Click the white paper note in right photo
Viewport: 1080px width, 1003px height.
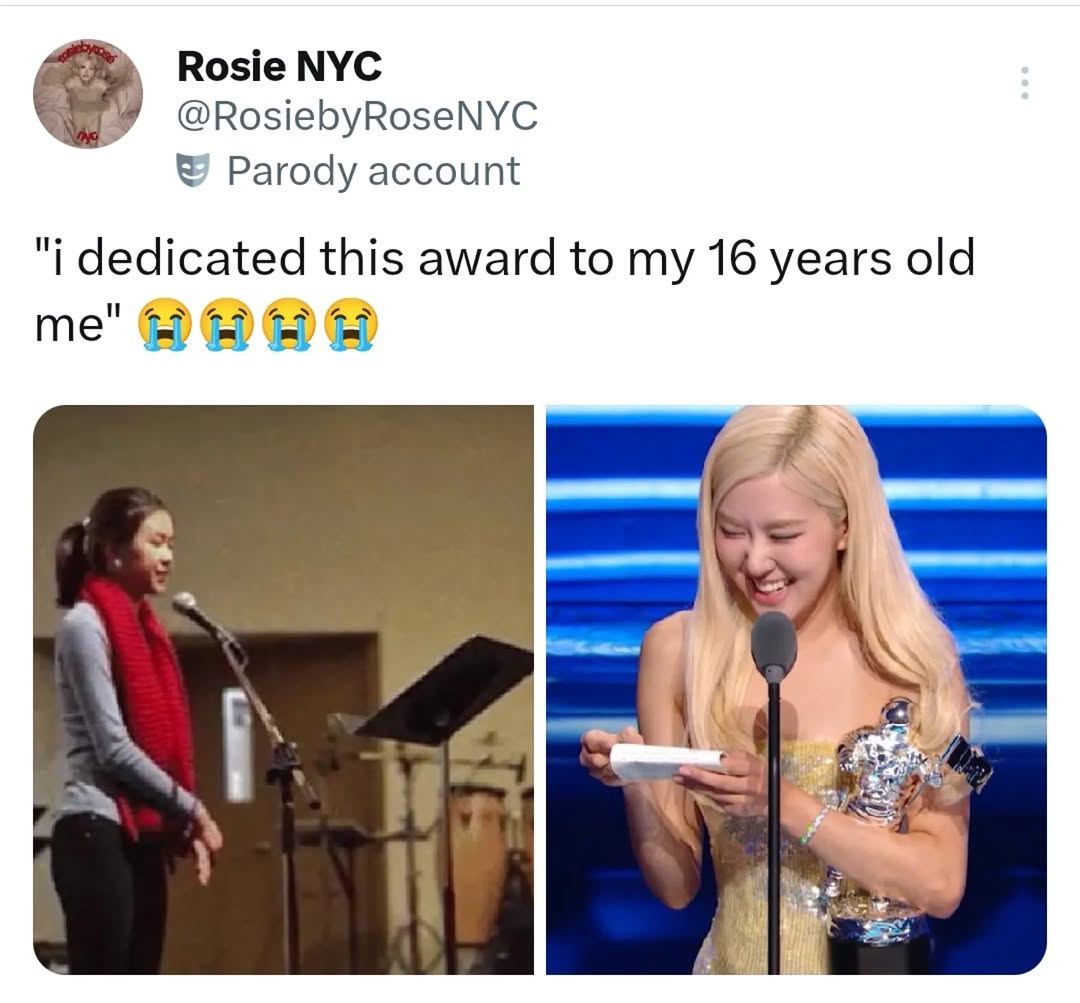[x=666, y=761]
